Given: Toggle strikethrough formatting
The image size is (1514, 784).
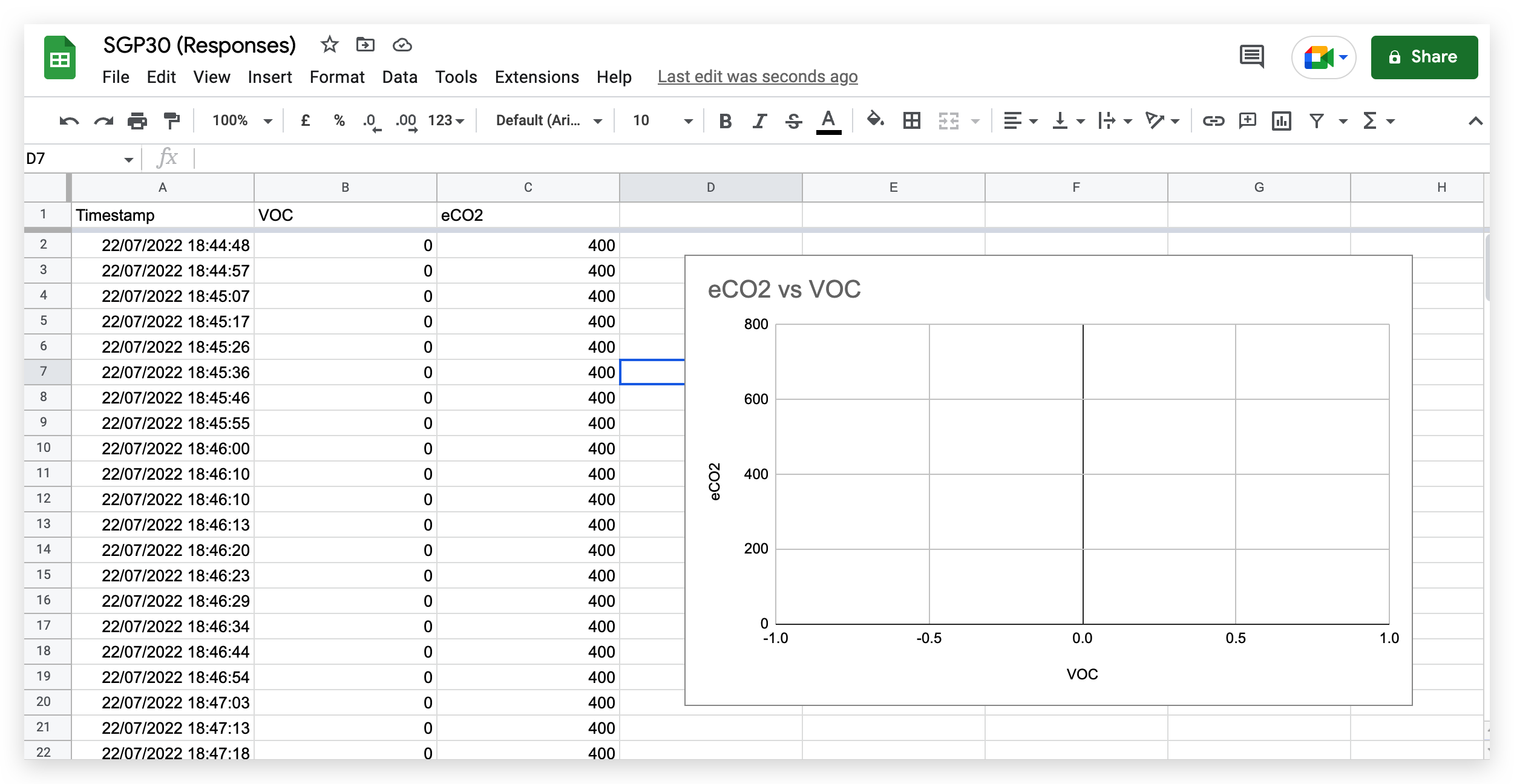Looking at the screenshot, I should coord(793,122).
